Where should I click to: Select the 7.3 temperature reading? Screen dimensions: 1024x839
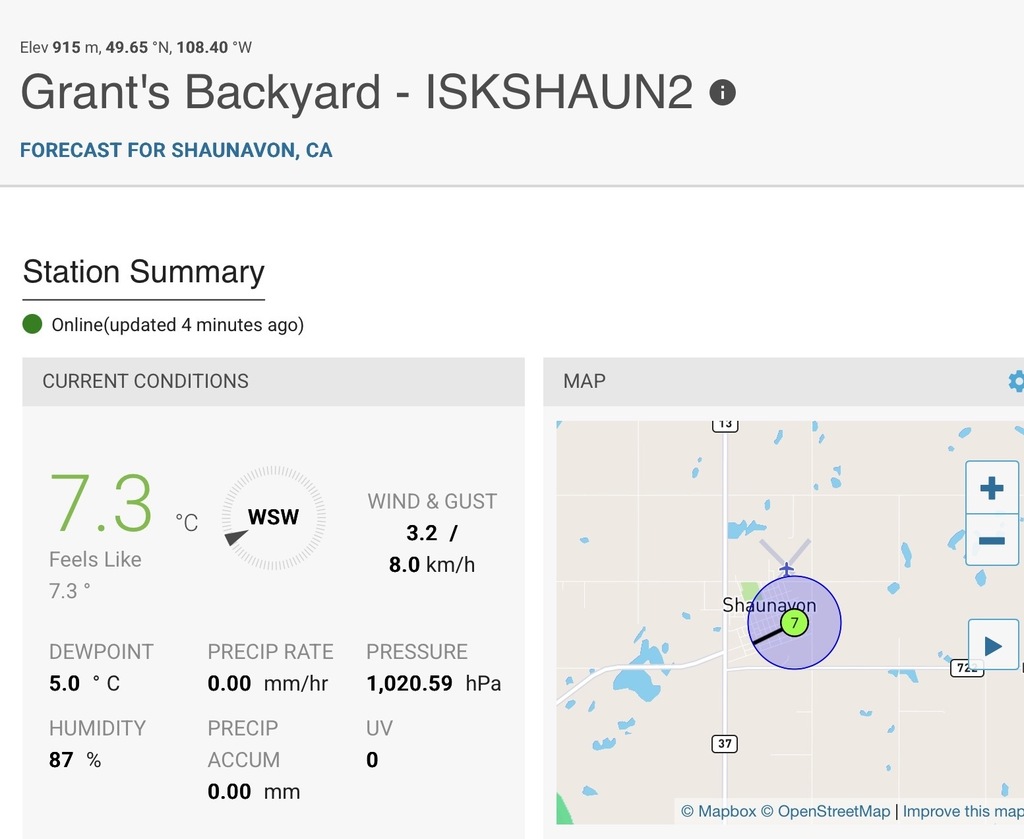click(101, 503)
